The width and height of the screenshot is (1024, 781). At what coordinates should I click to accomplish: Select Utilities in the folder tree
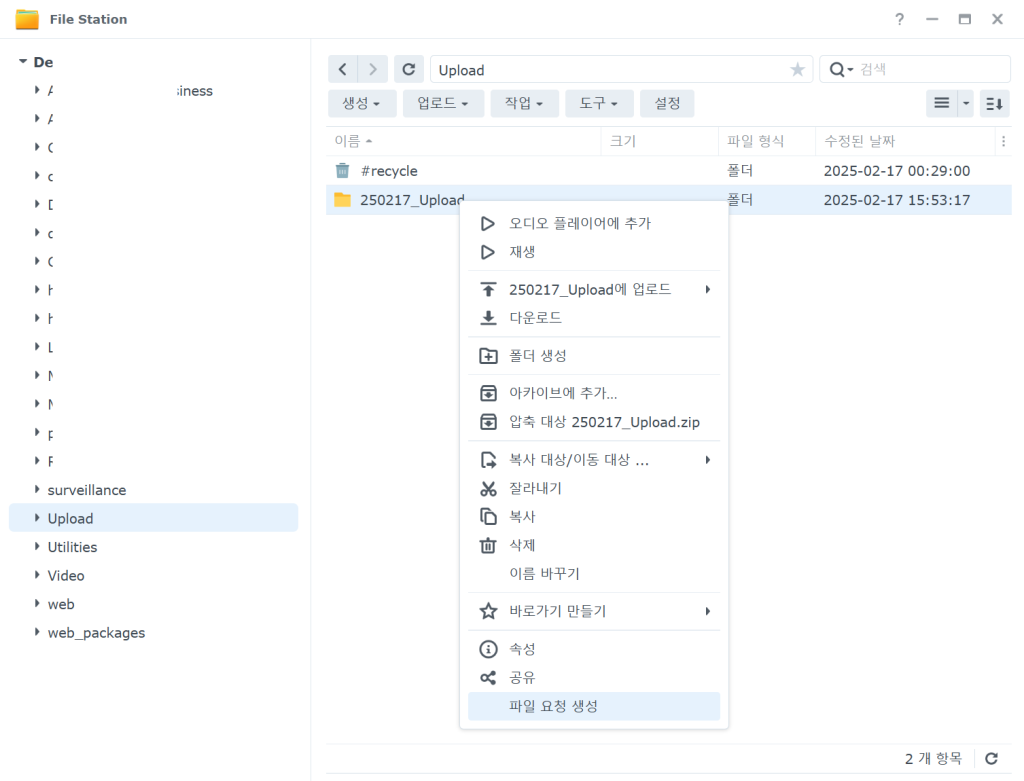[72, 547]
